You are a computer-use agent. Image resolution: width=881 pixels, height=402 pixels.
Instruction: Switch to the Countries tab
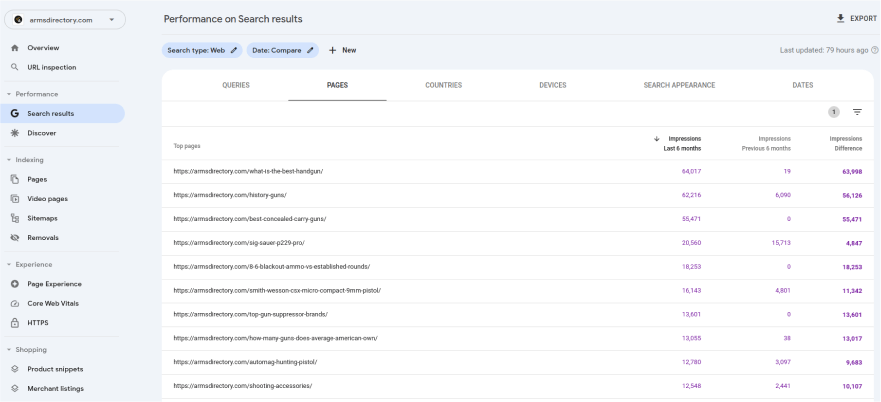click(443, 85)
